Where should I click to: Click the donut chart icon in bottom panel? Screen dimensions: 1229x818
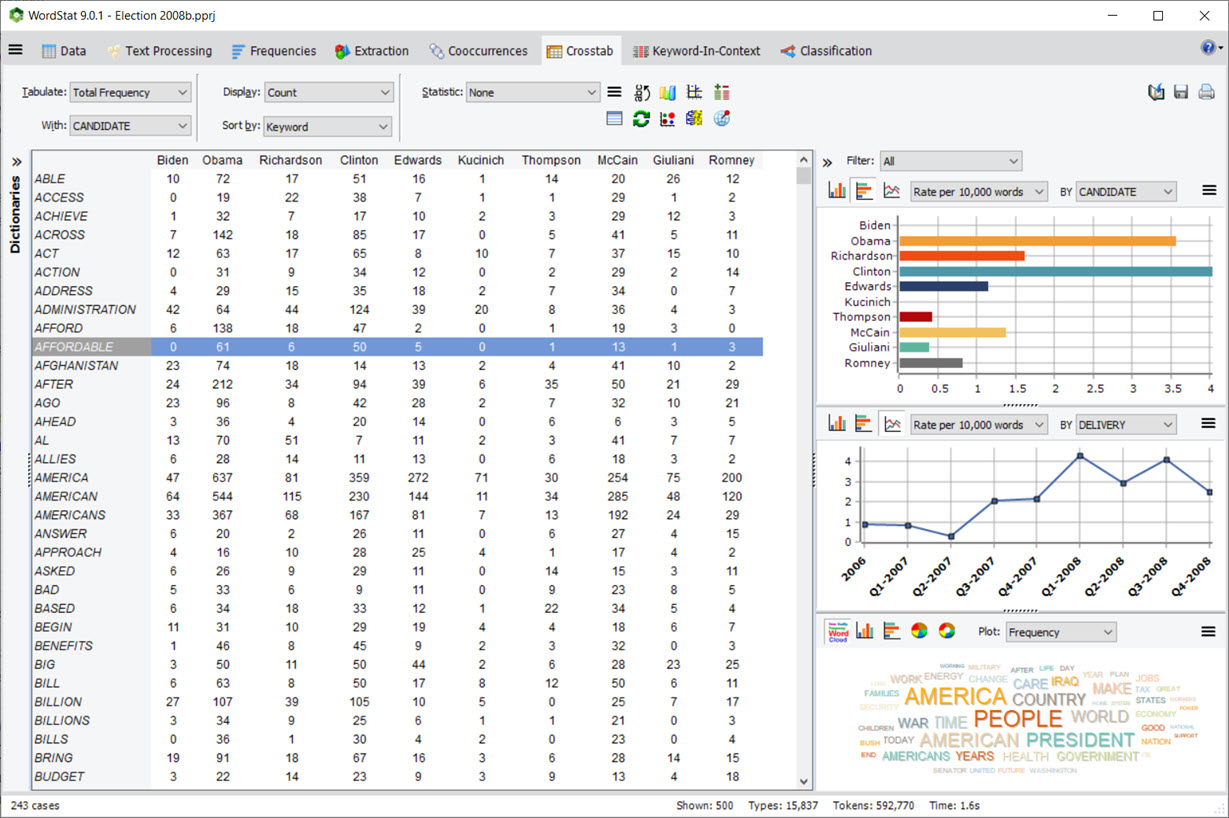[946, 631]
